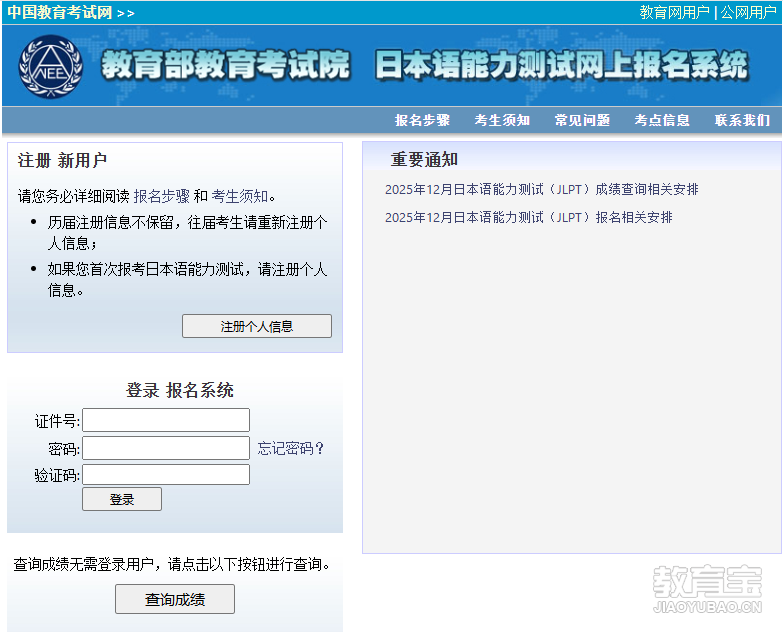783x636 pixels.
Task: Focus the 证件号 input field
Action: tap(166, 420)
